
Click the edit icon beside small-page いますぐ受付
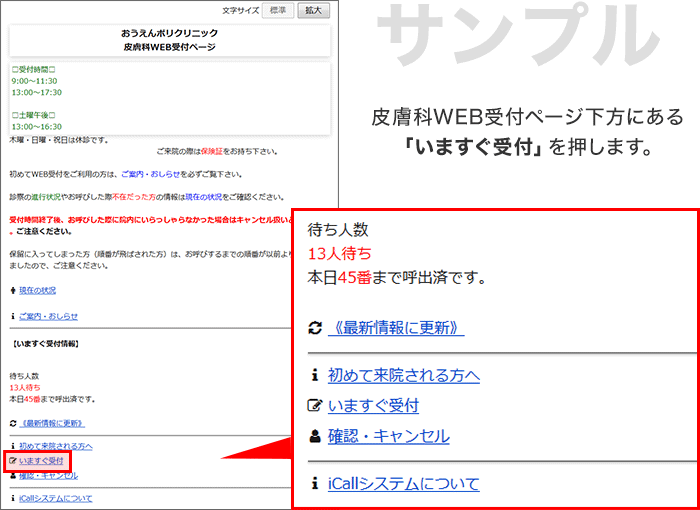(13, 460)
